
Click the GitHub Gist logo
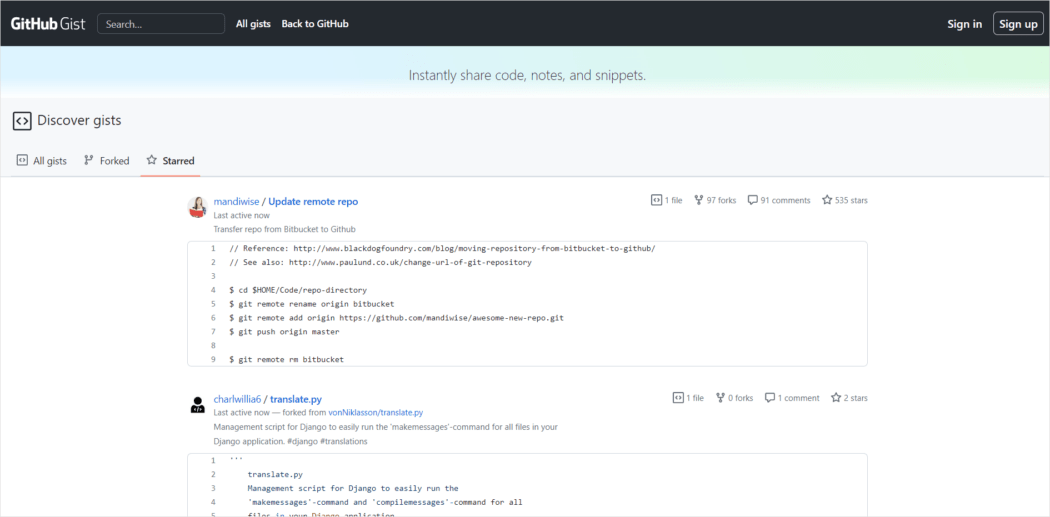click(x=48, y=24)
